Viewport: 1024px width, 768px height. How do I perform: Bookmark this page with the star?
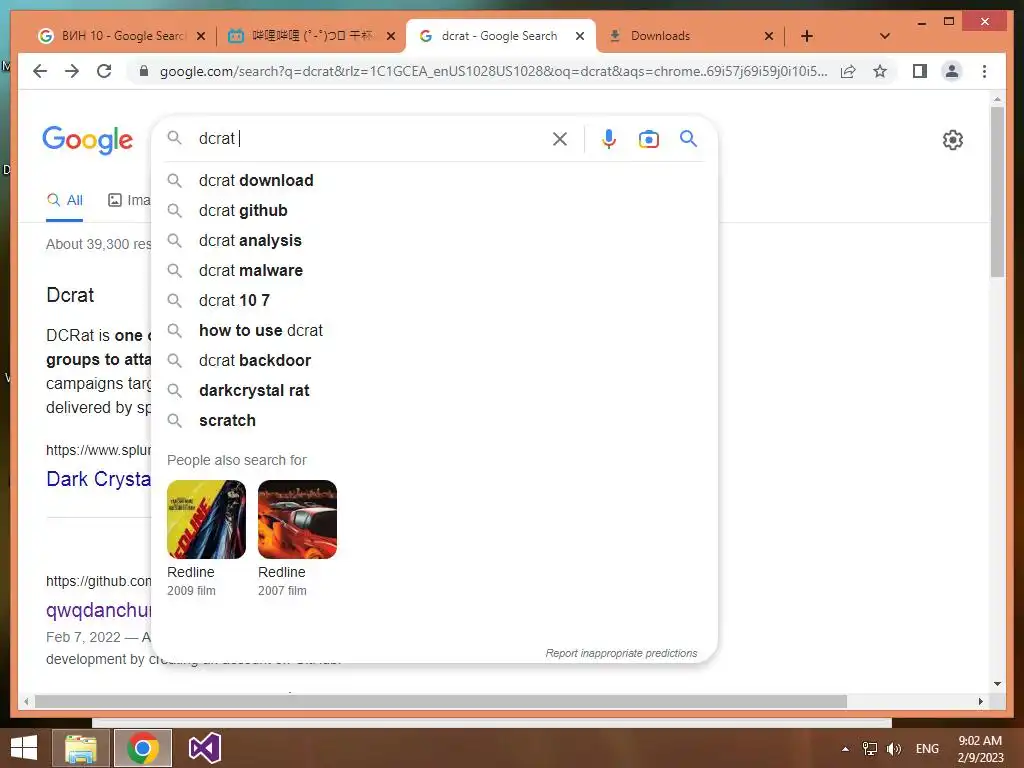(880, 71)
